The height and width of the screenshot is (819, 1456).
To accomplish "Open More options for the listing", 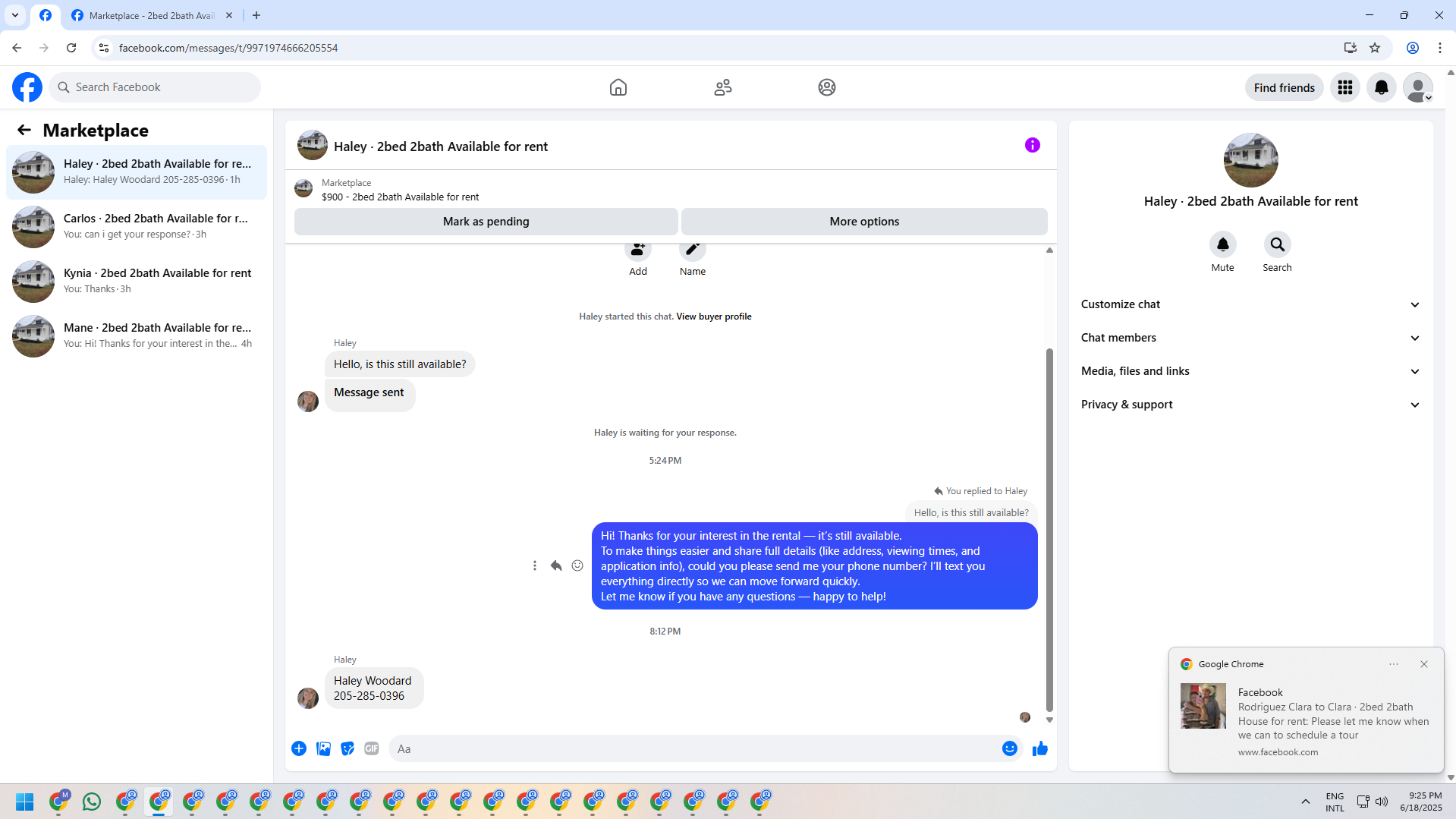I will point(864,222).
